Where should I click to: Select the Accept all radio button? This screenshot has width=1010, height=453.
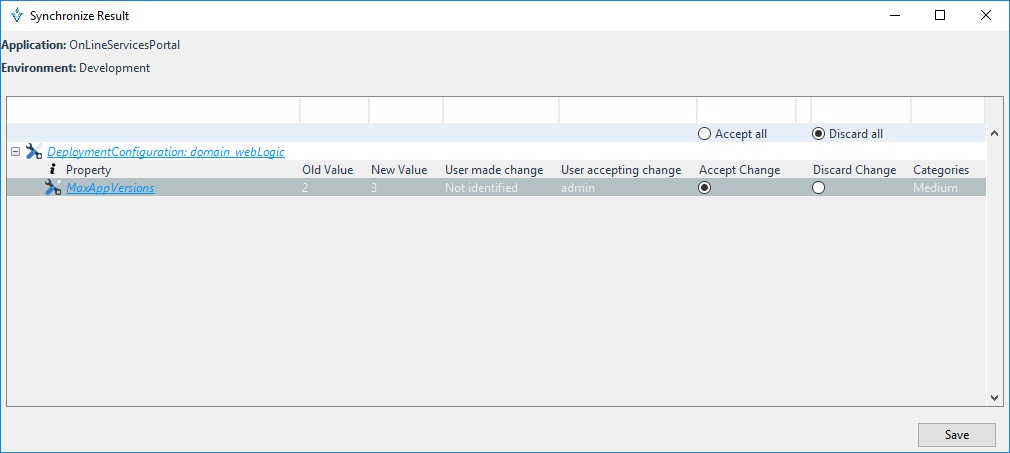[x=704, y=134]
